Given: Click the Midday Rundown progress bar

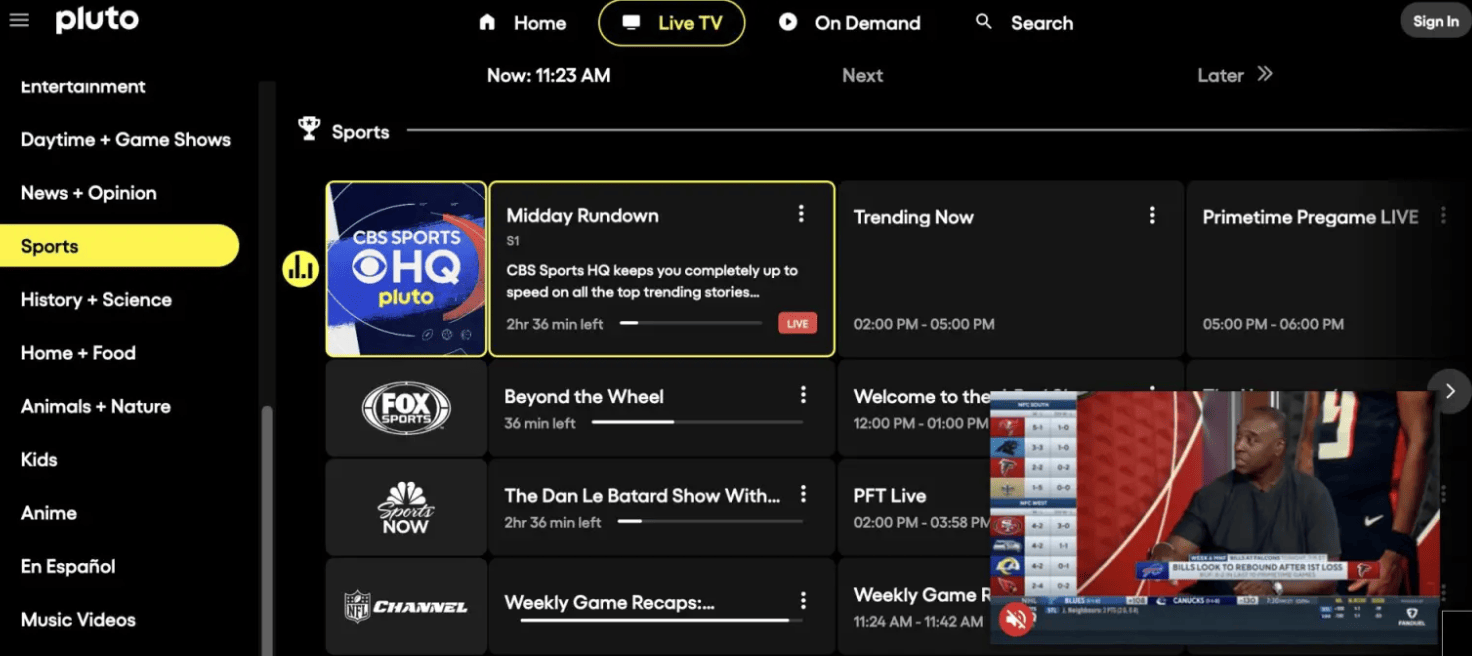Looking at the screenshot, I should (690, 323).
